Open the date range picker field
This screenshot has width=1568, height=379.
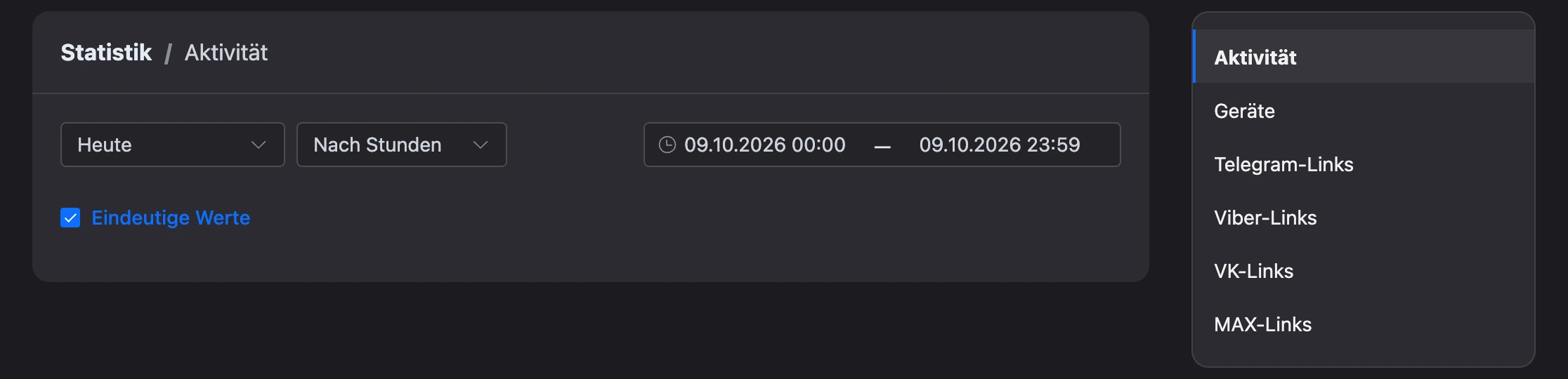[x=882, y=145]
